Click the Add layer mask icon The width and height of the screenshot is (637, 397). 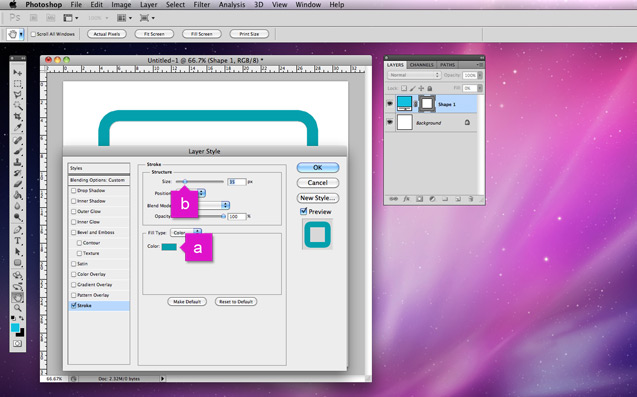[419, 199]
